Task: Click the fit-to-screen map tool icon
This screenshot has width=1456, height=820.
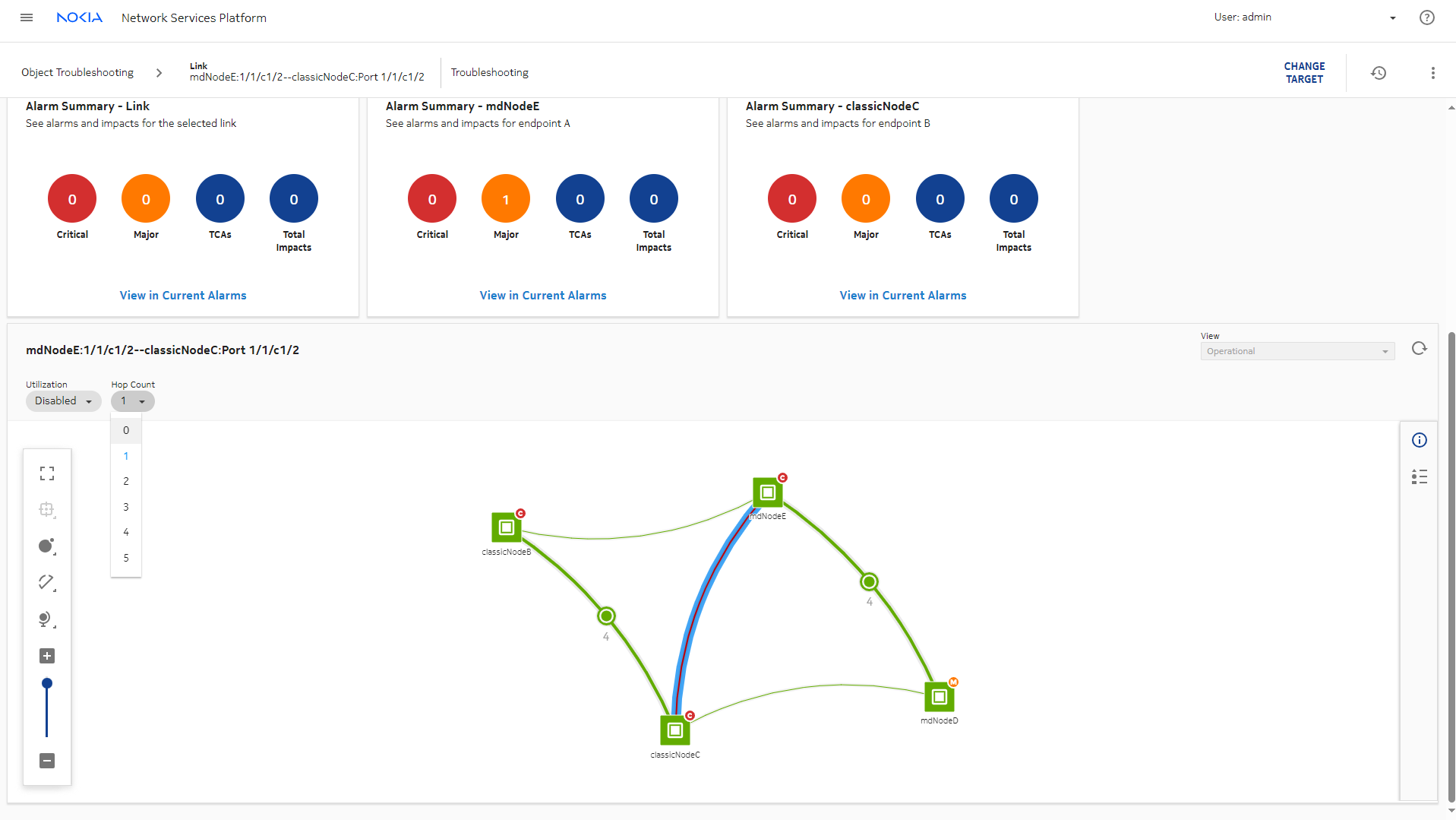Action: click(x=47, y=473)
